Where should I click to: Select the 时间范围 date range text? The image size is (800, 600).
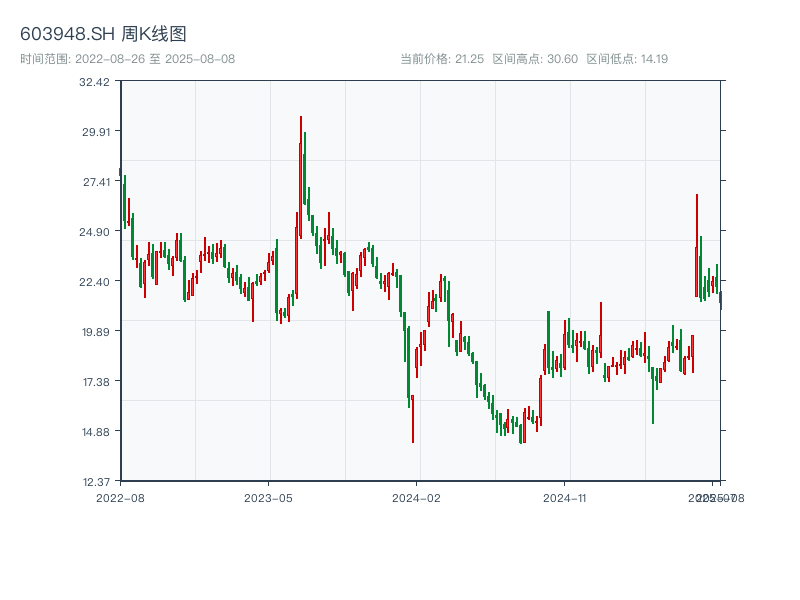[128, 59]
